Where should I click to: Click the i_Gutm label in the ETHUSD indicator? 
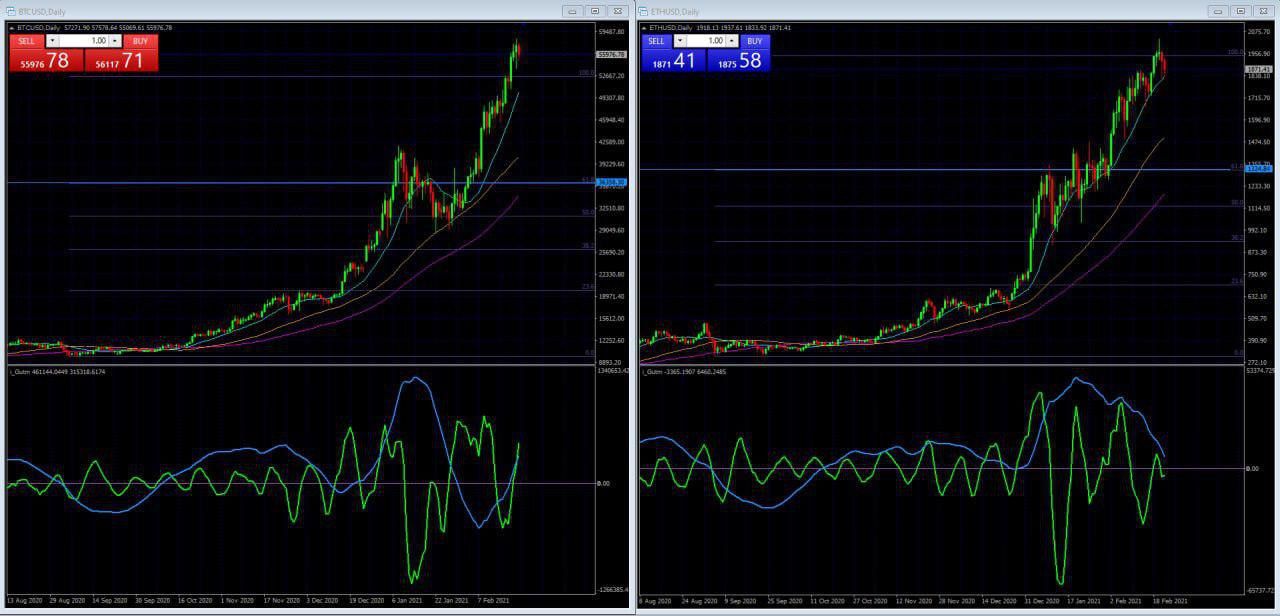[x=652, y=371]
